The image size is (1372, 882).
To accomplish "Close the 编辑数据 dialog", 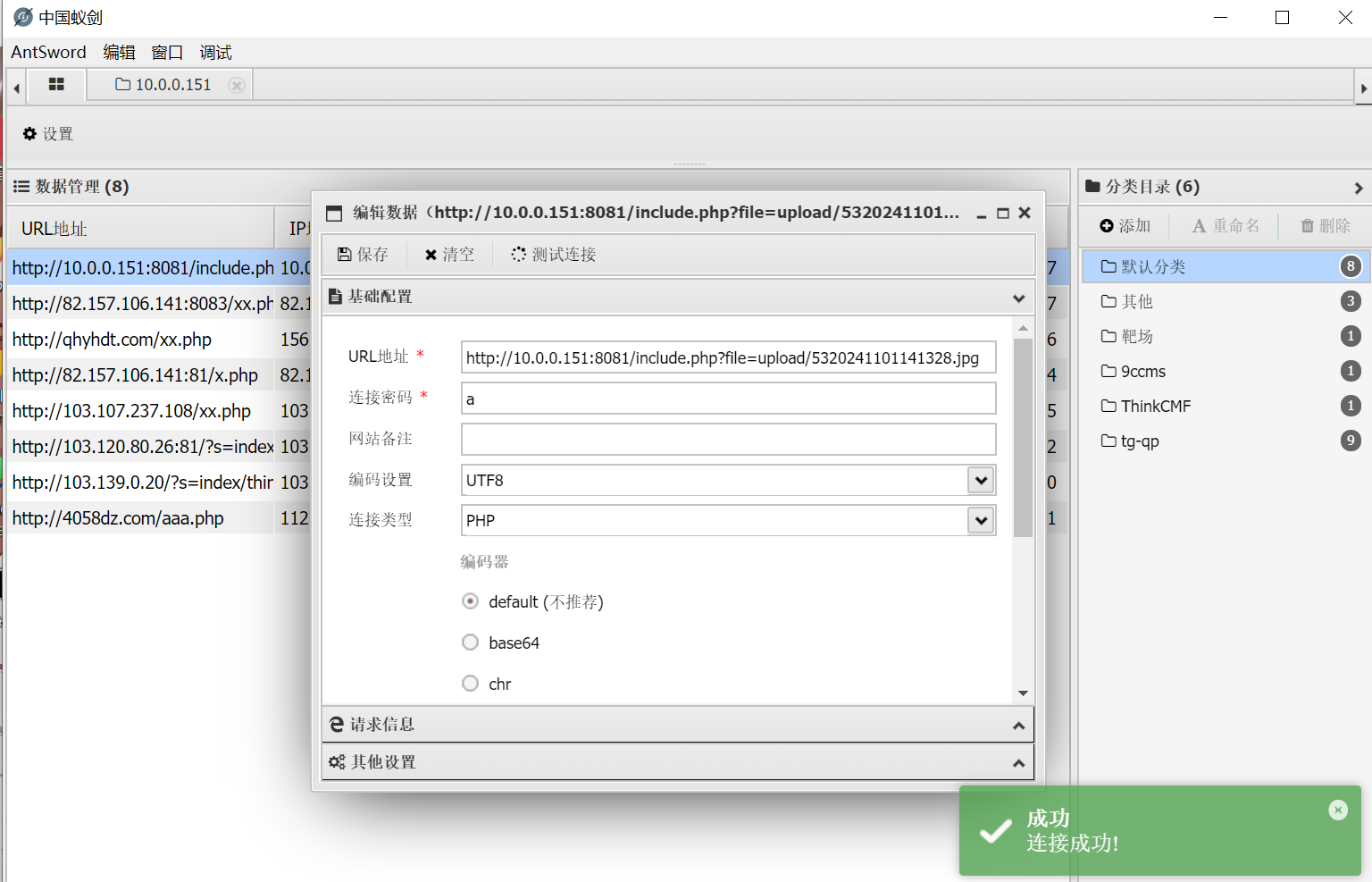I will 1025,213.
